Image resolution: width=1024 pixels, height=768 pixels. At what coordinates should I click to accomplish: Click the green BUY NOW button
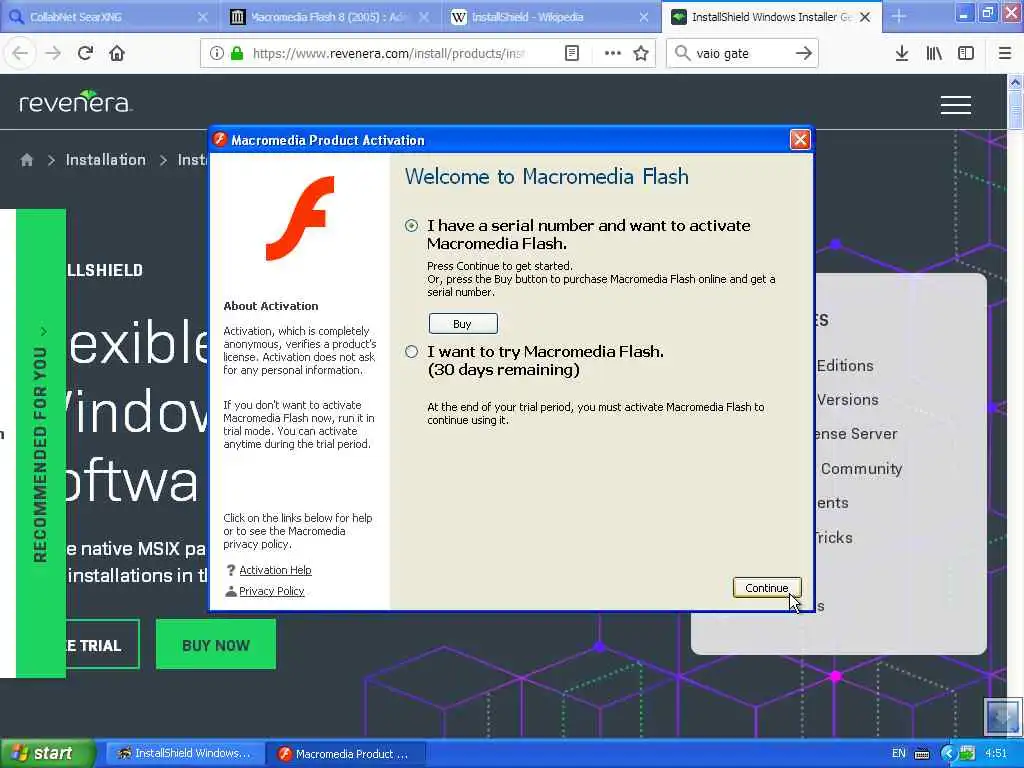[216, 645]
